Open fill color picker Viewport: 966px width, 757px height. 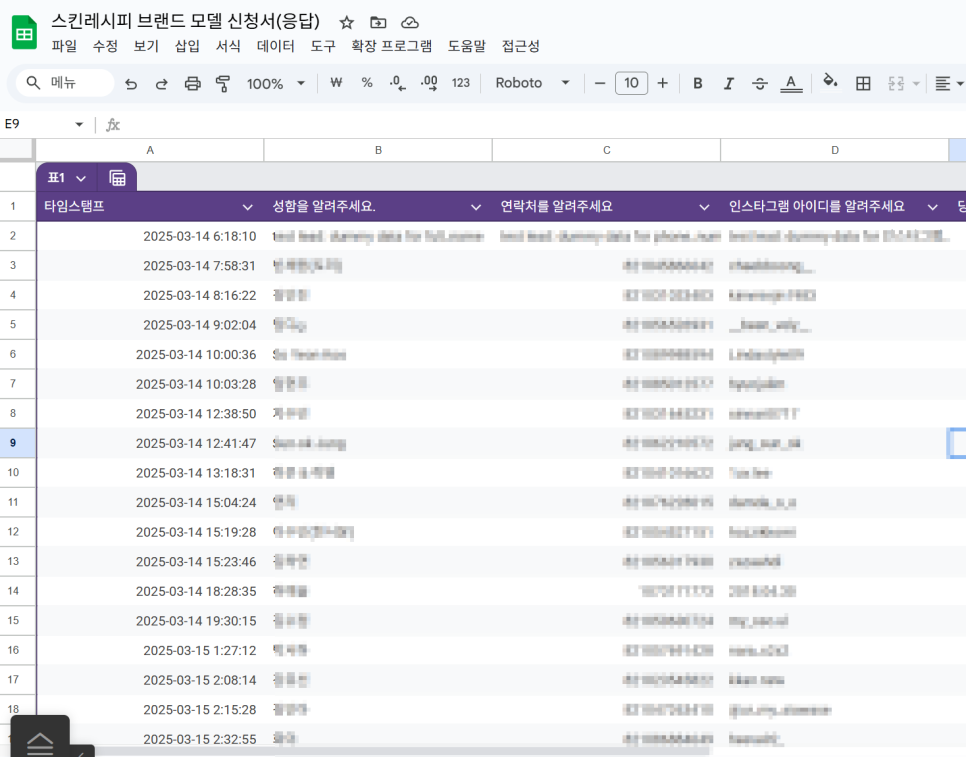(x=830, y=82)
